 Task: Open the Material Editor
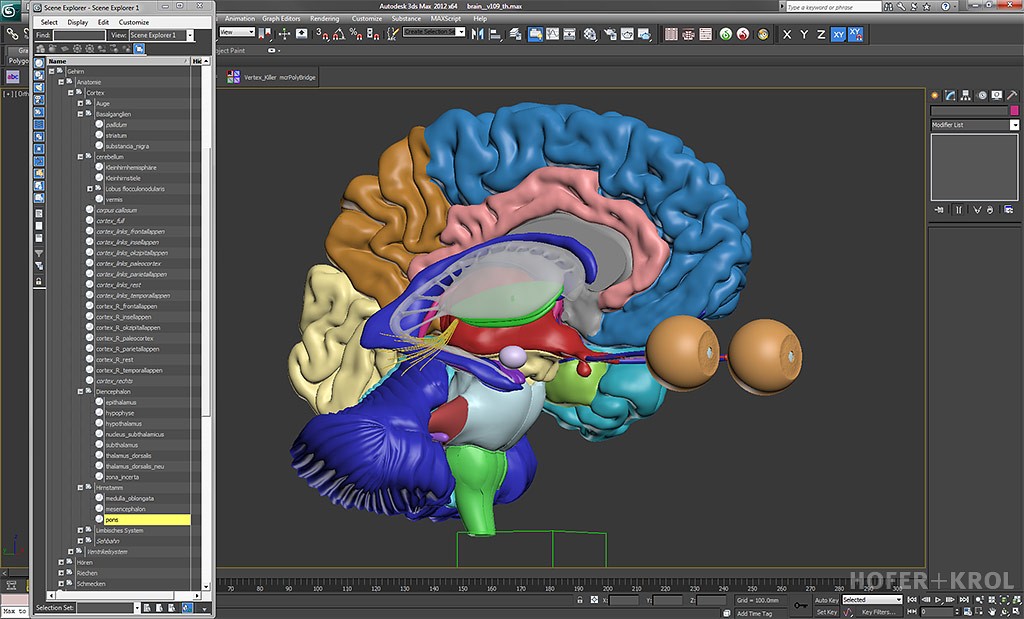pyautogui.click(x=590, y=34)
